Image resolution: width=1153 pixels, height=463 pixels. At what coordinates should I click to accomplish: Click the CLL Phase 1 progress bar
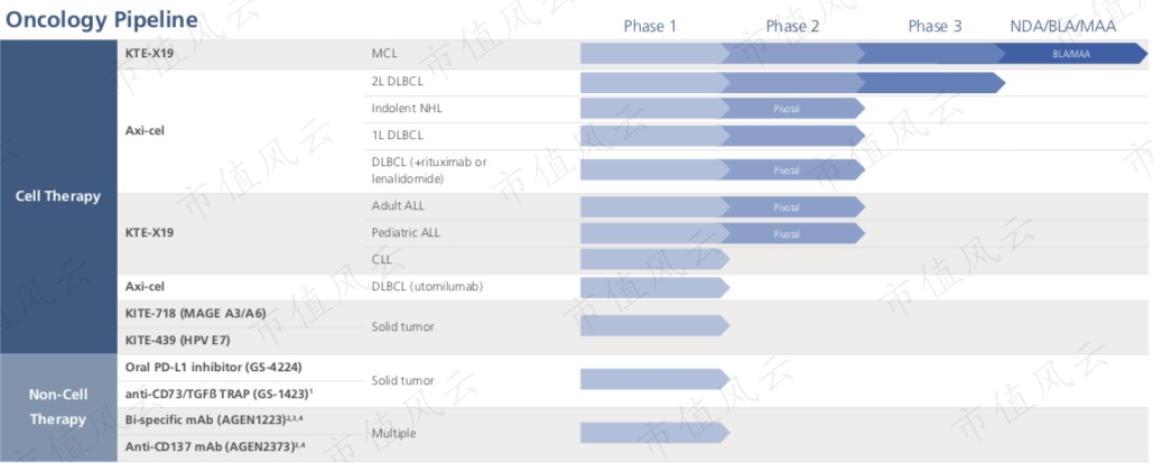pos(654,259)
